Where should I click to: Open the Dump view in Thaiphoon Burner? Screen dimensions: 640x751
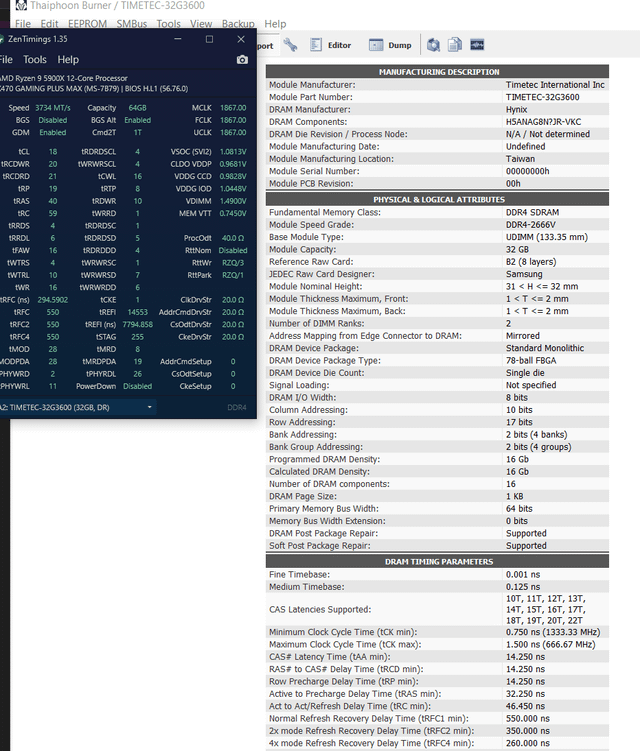[x=390, y=45]
